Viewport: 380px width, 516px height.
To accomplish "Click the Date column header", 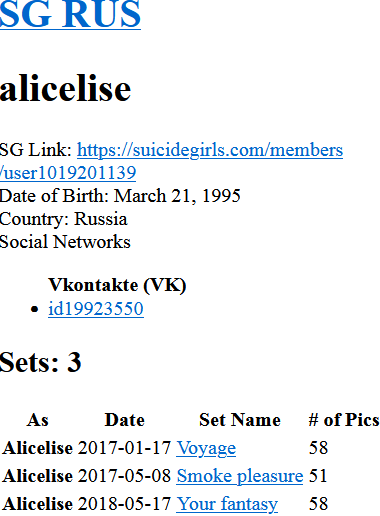I will (125, 420).
